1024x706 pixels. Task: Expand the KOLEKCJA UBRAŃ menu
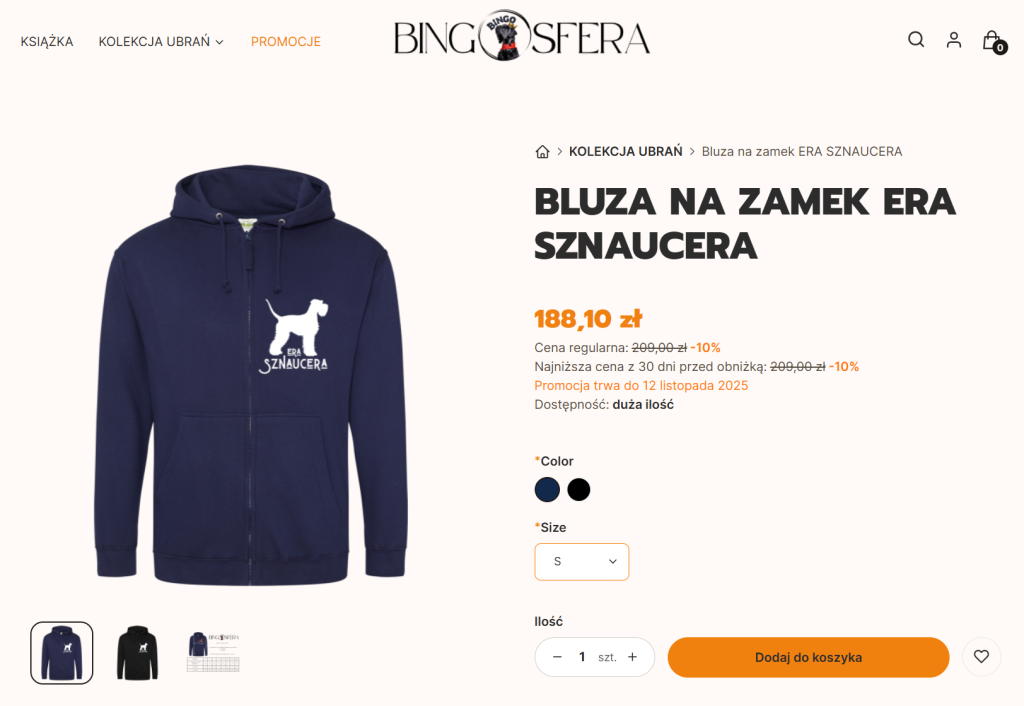point(161,42)
